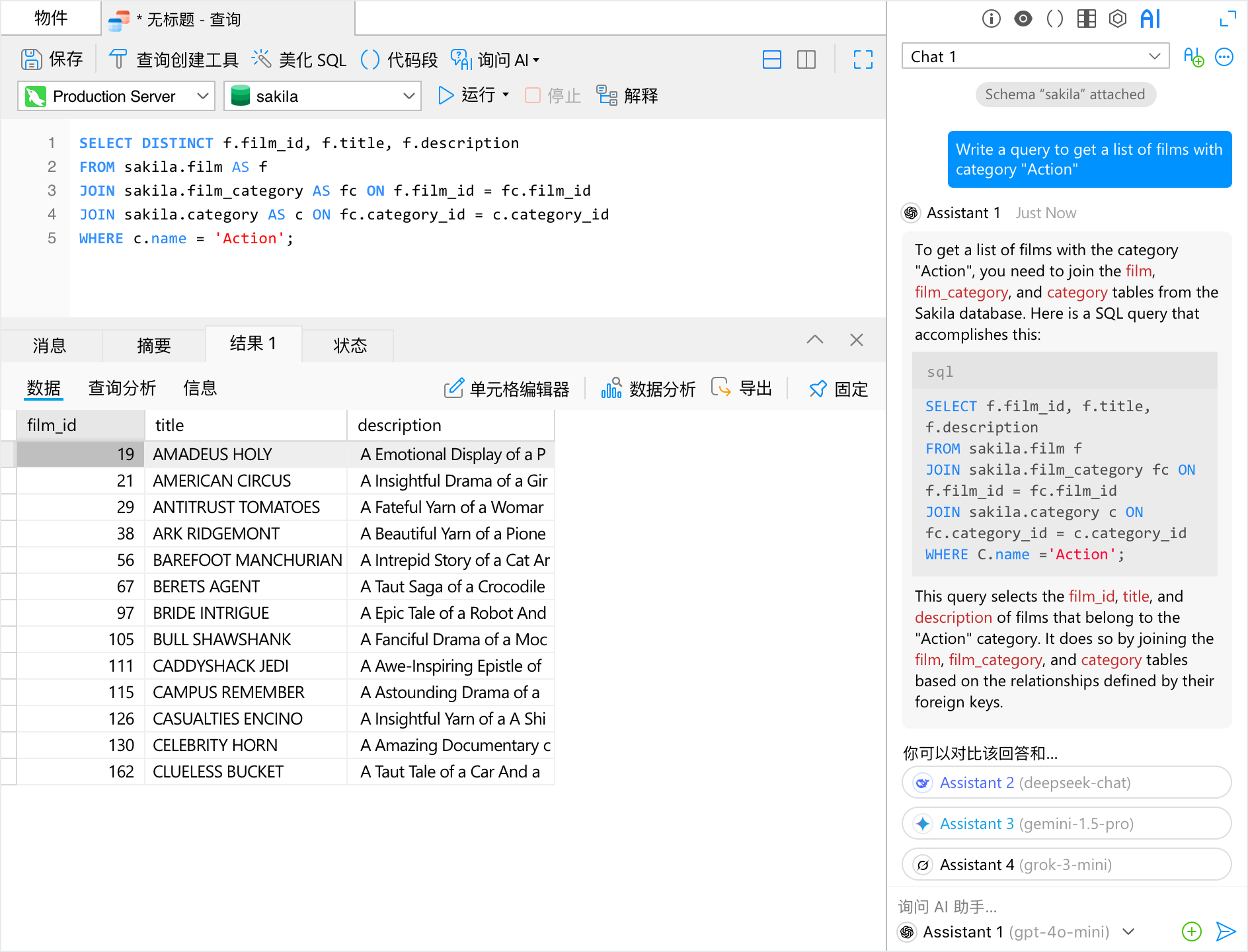Start a new AI chat
Viewport: 1248px width, 952px height.
pyautogui.click(x=1193, y=57)
